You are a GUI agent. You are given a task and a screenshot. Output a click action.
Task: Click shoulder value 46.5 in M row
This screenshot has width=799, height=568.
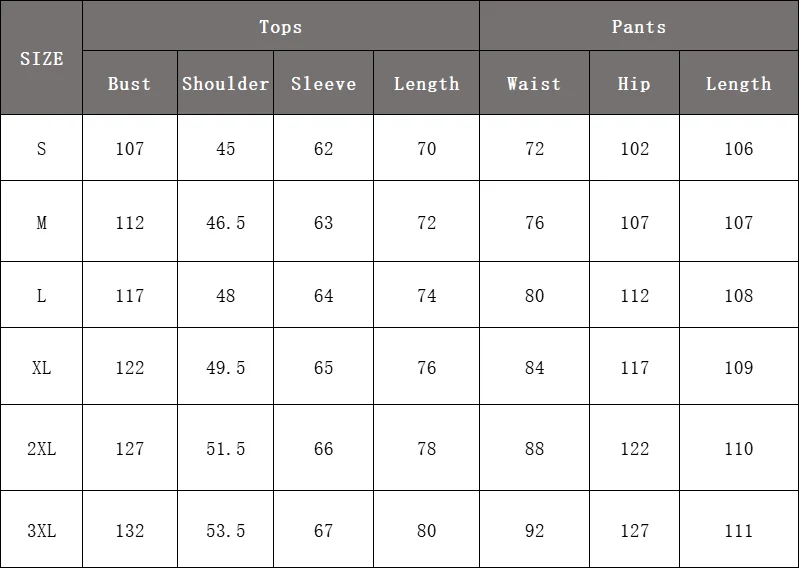(x=226, y=223)
